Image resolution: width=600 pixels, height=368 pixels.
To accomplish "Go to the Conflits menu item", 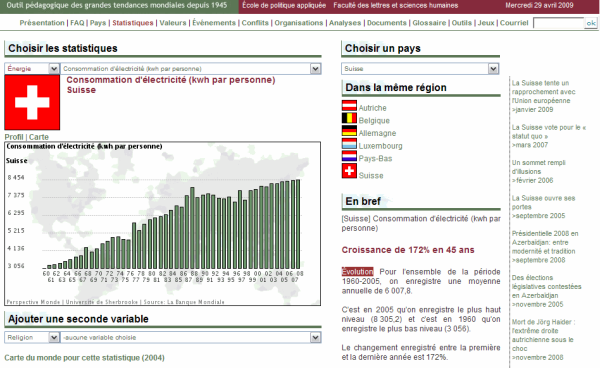I will click(255, 23).
